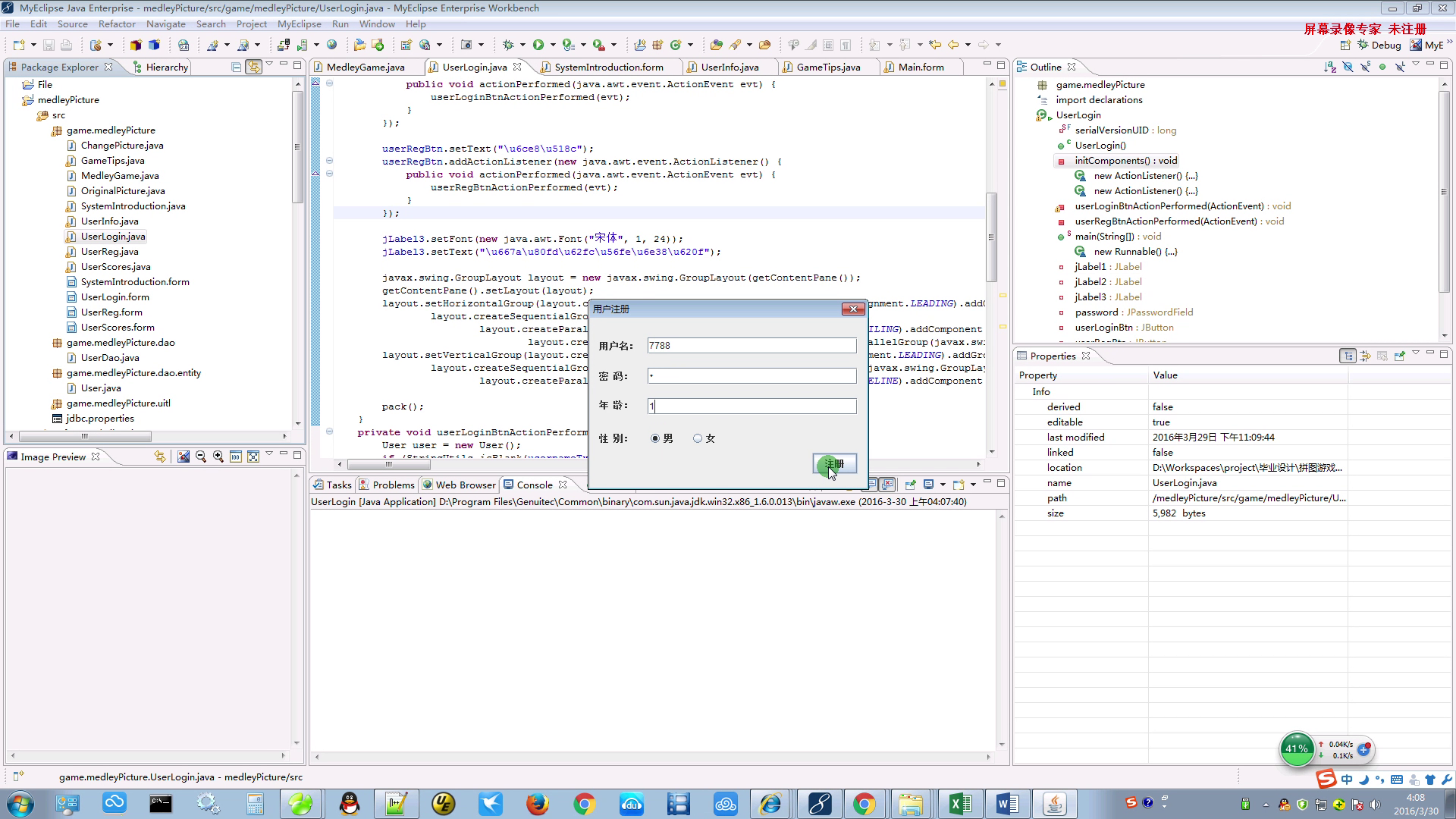The image size is (1456, 819).
Task: Open dropdown arrow next to Run button
Action: [553, 45]
